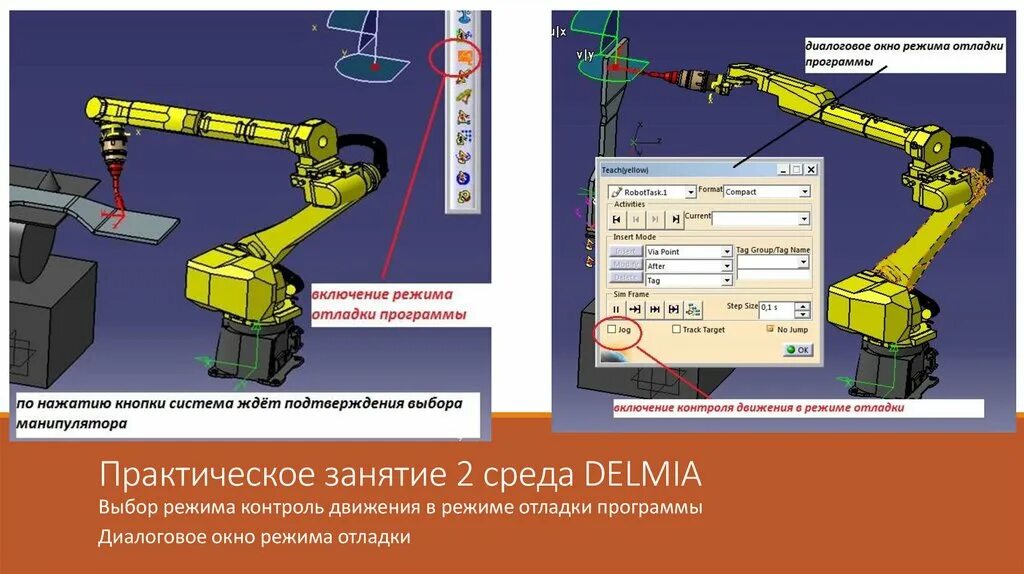Activate the orange Teach mode toolbar icon
This screenshot has width=1024, height=574.
(465, 57)
